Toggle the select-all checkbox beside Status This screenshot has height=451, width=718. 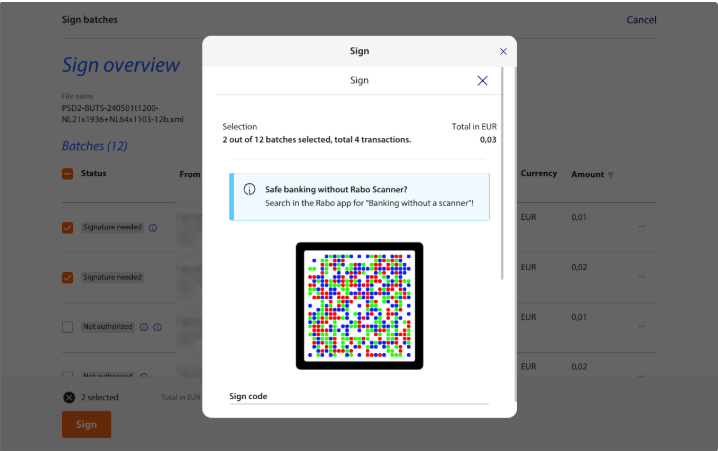67,174
